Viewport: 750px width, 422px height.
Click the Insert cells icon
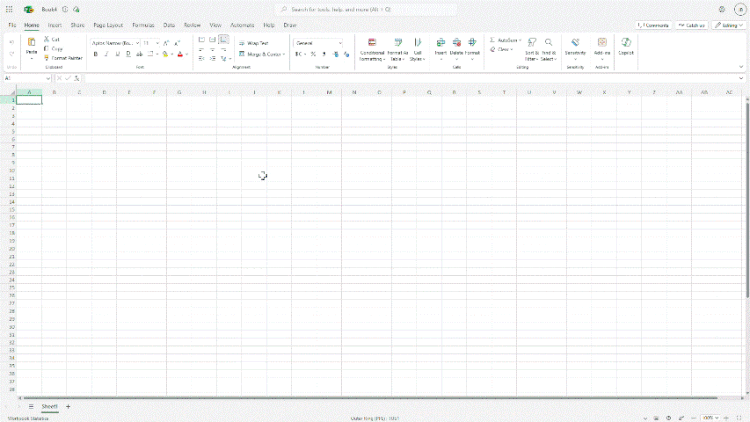(441, 43)
